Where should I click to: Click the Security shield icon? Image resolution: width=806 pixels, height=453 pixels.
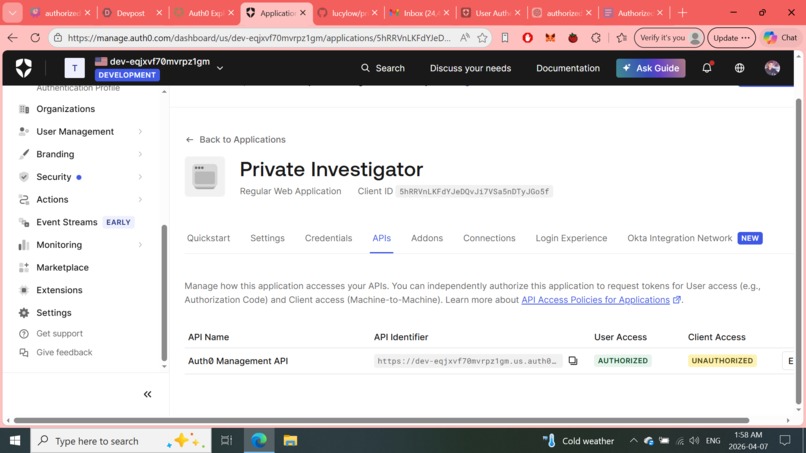24,177
